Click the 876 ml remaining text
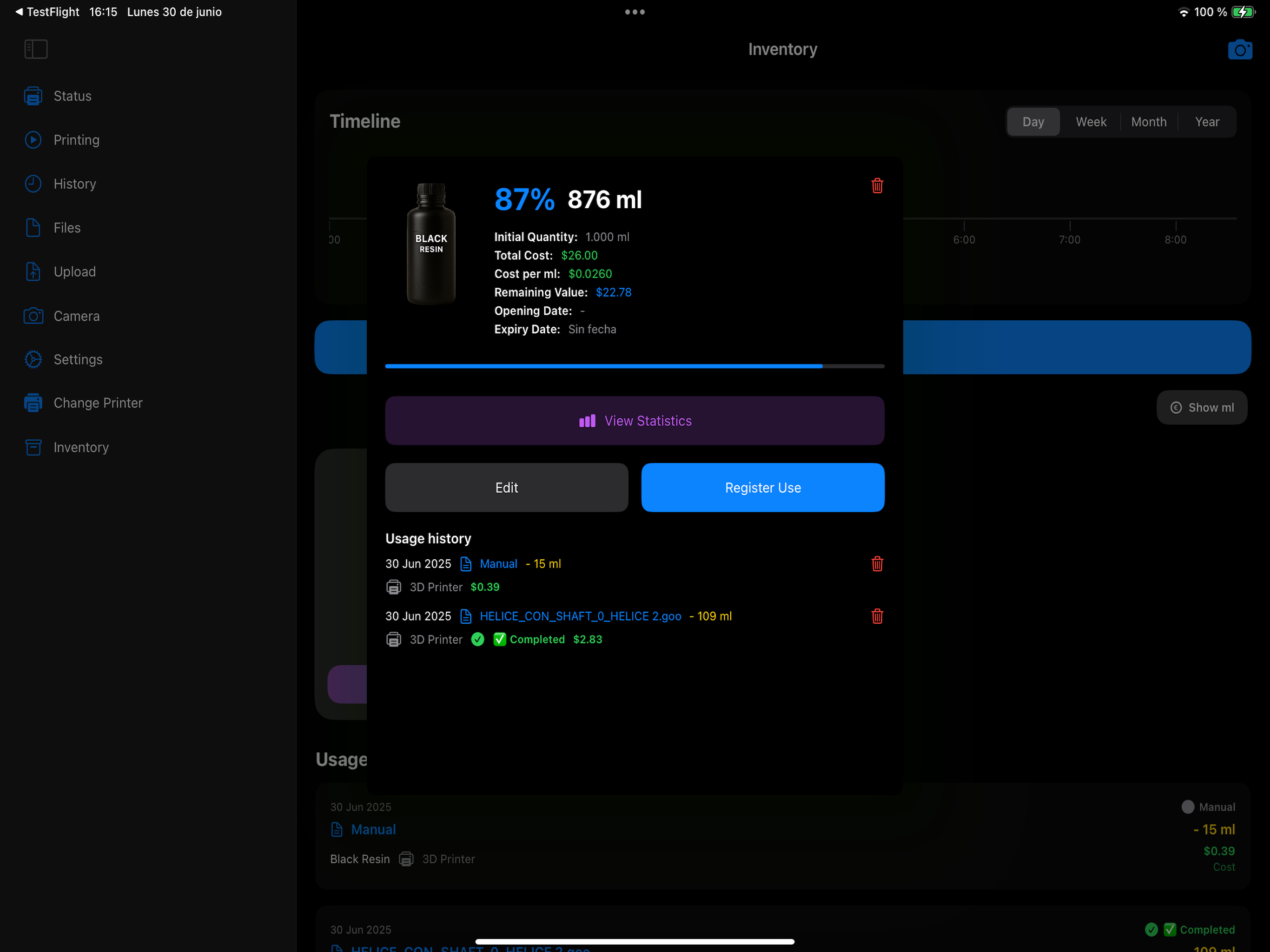The image size is (1270, 952). [x=605, y=200]
